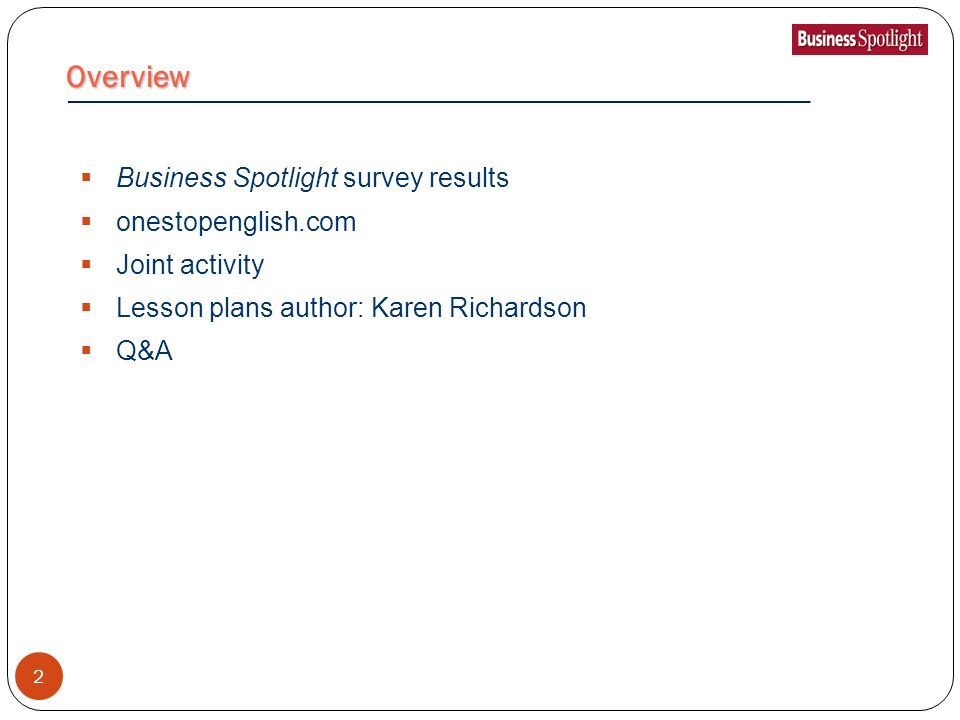Click the word Richardson in the fourth bullet

click(x=518, y=307)
